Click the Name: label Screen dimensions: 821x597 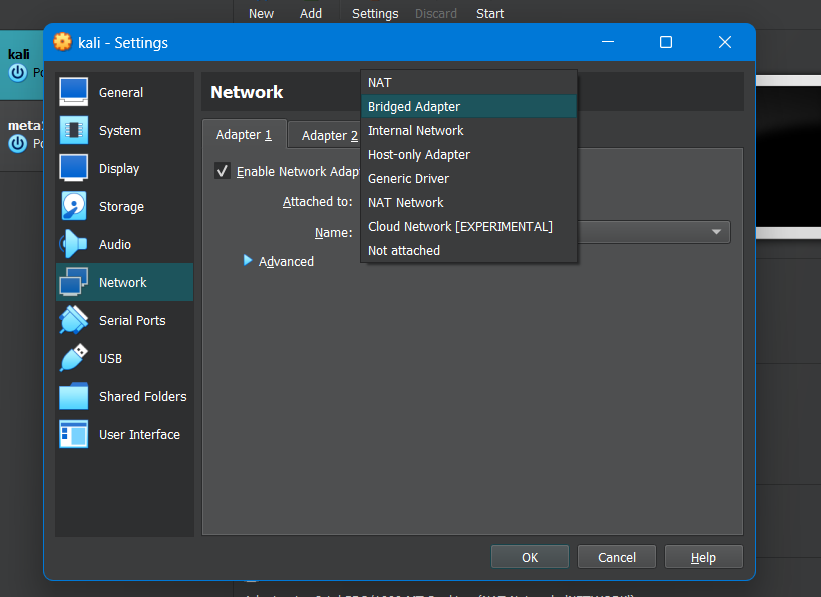pos(334,233)
